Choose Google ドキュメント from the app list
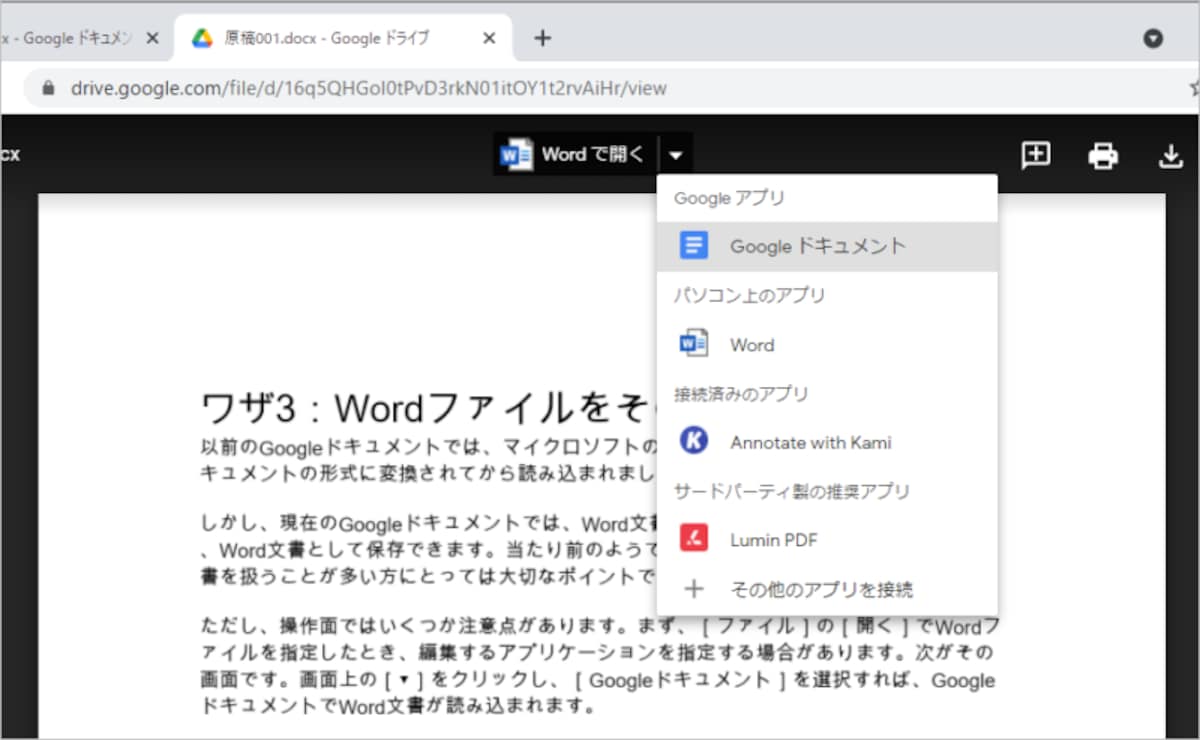Screen dimensions: 1200x740 827,246
